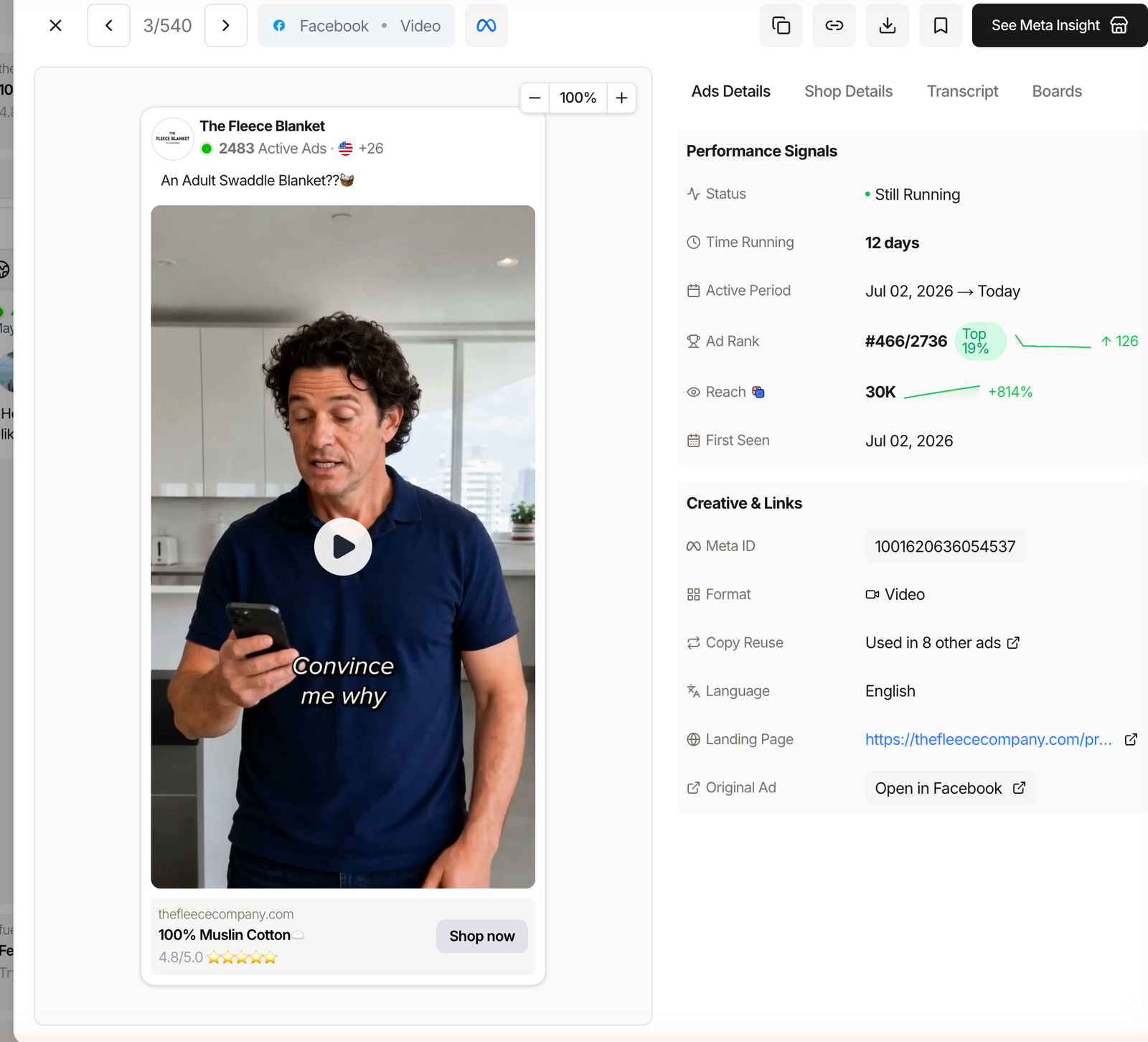Click the Meta ID 1001620636054537 value

[x=945, y=547]
